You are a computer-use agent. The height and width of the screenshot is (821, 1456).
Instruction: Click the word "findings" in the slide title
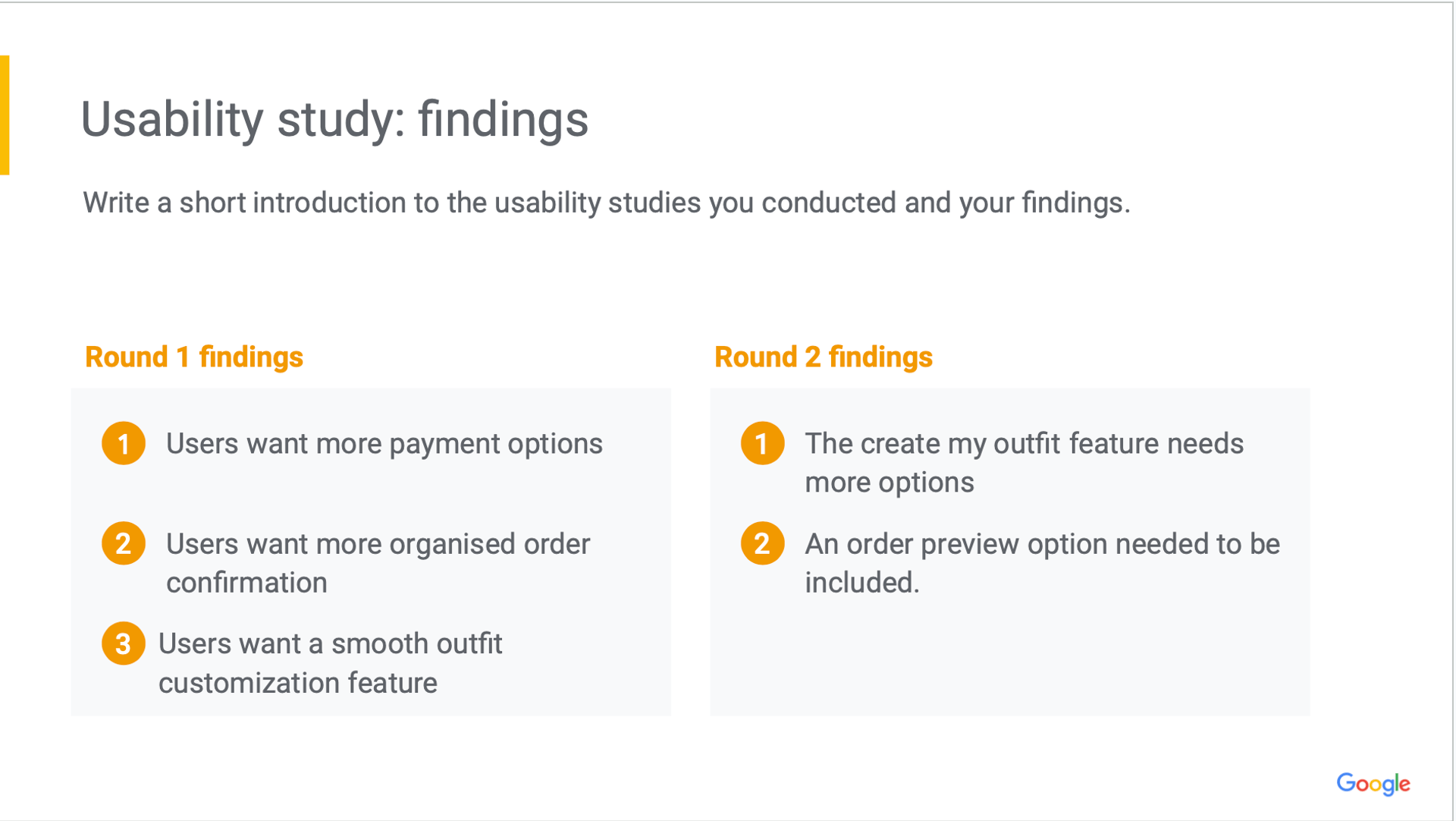click(503, 120)
